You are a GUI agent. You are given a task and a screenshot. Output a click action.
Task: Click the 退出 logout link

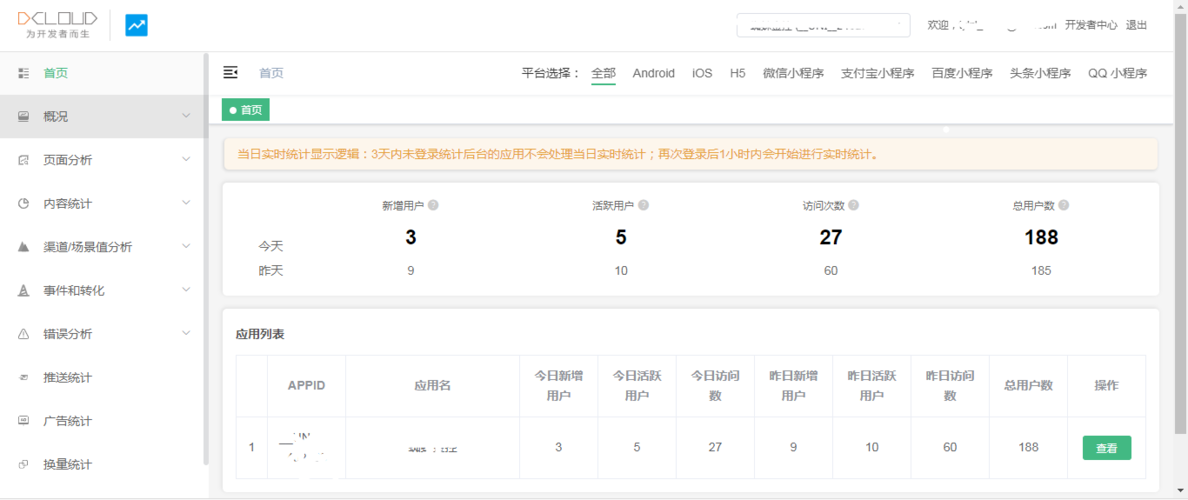1137,25
